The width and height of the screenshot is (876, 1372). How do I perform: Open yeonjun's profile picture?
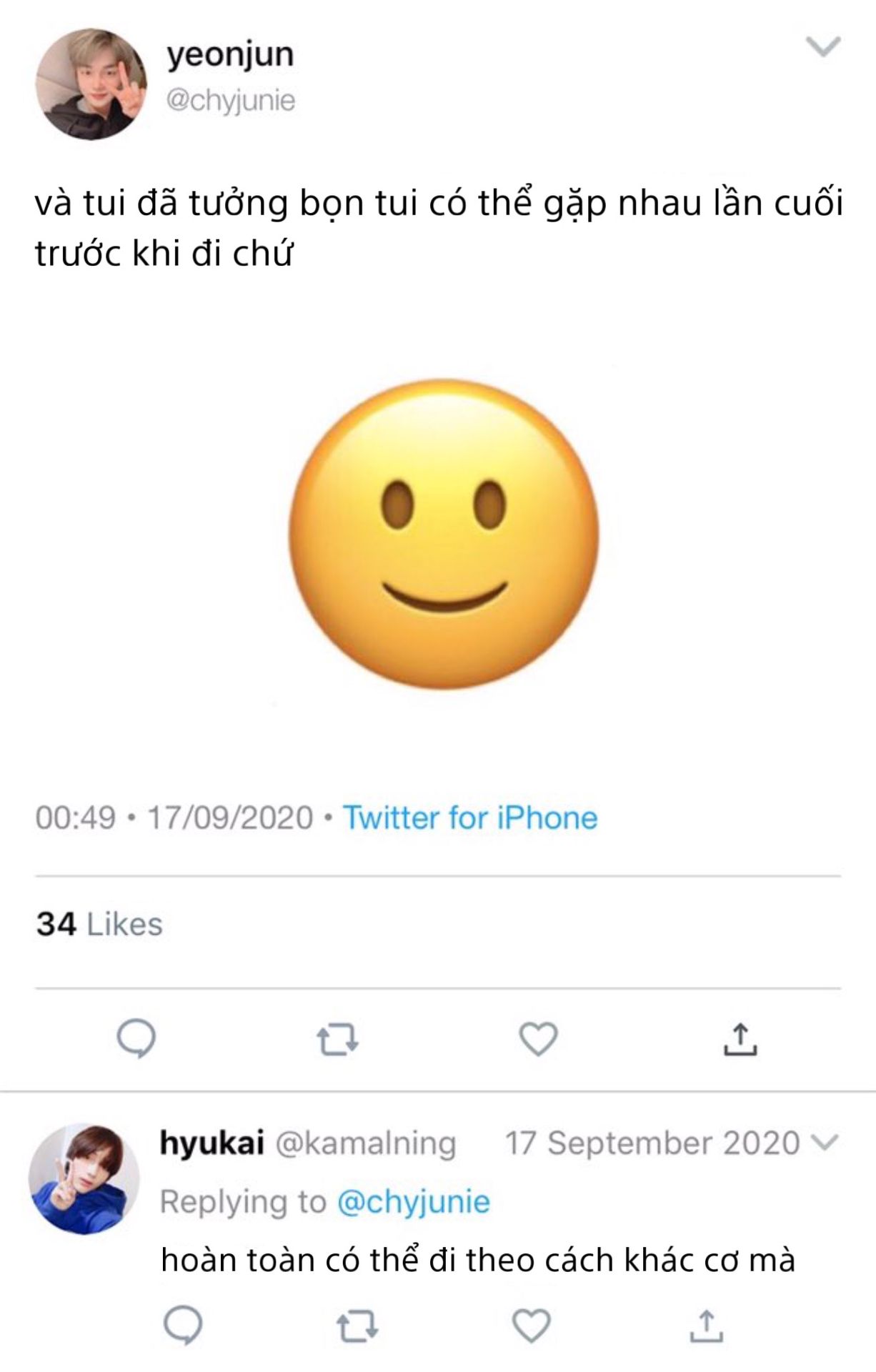tap(91, 84)
